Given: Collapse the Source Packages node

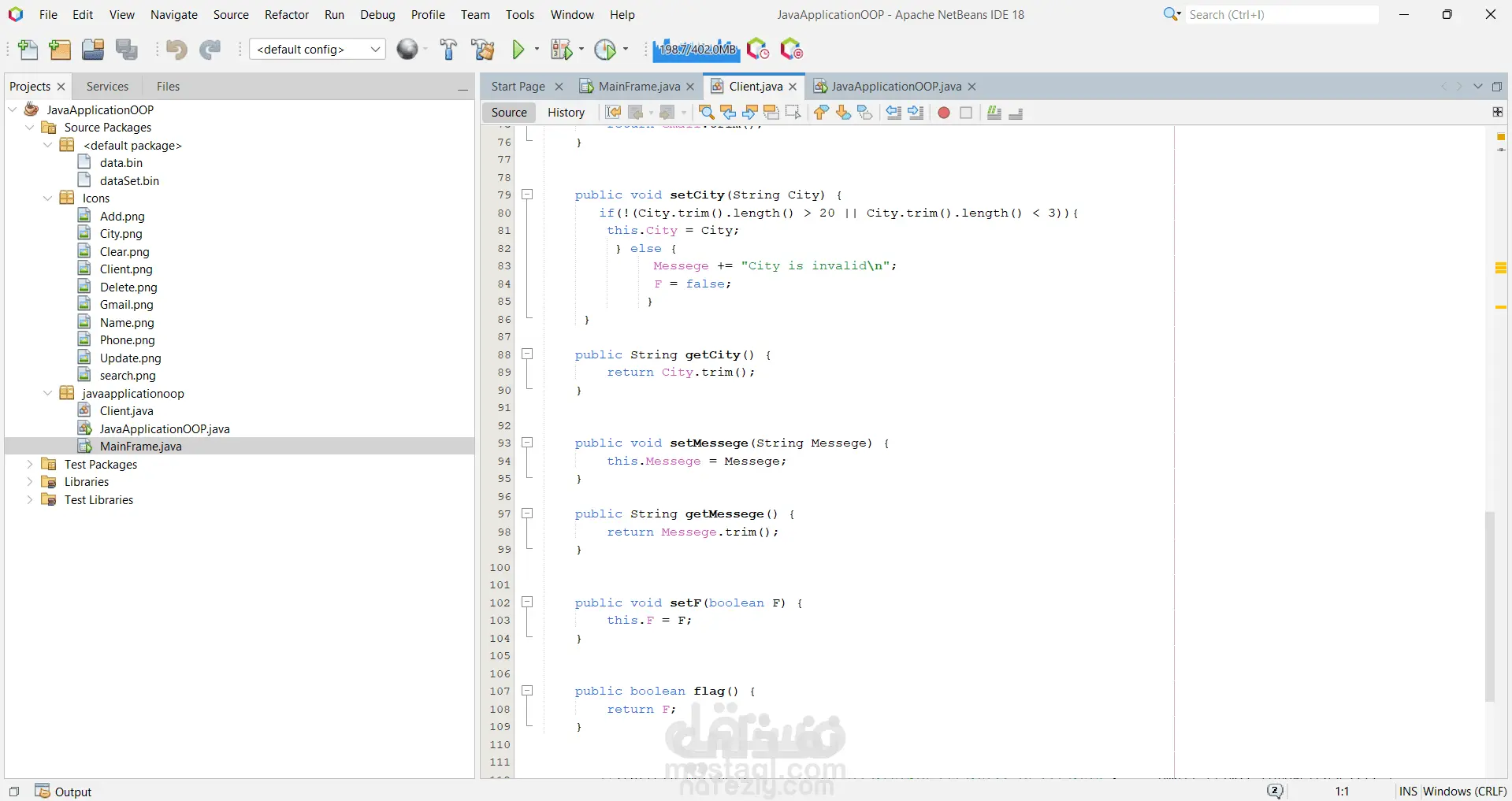Looking at the screenshot, I should tap(30, 127).
